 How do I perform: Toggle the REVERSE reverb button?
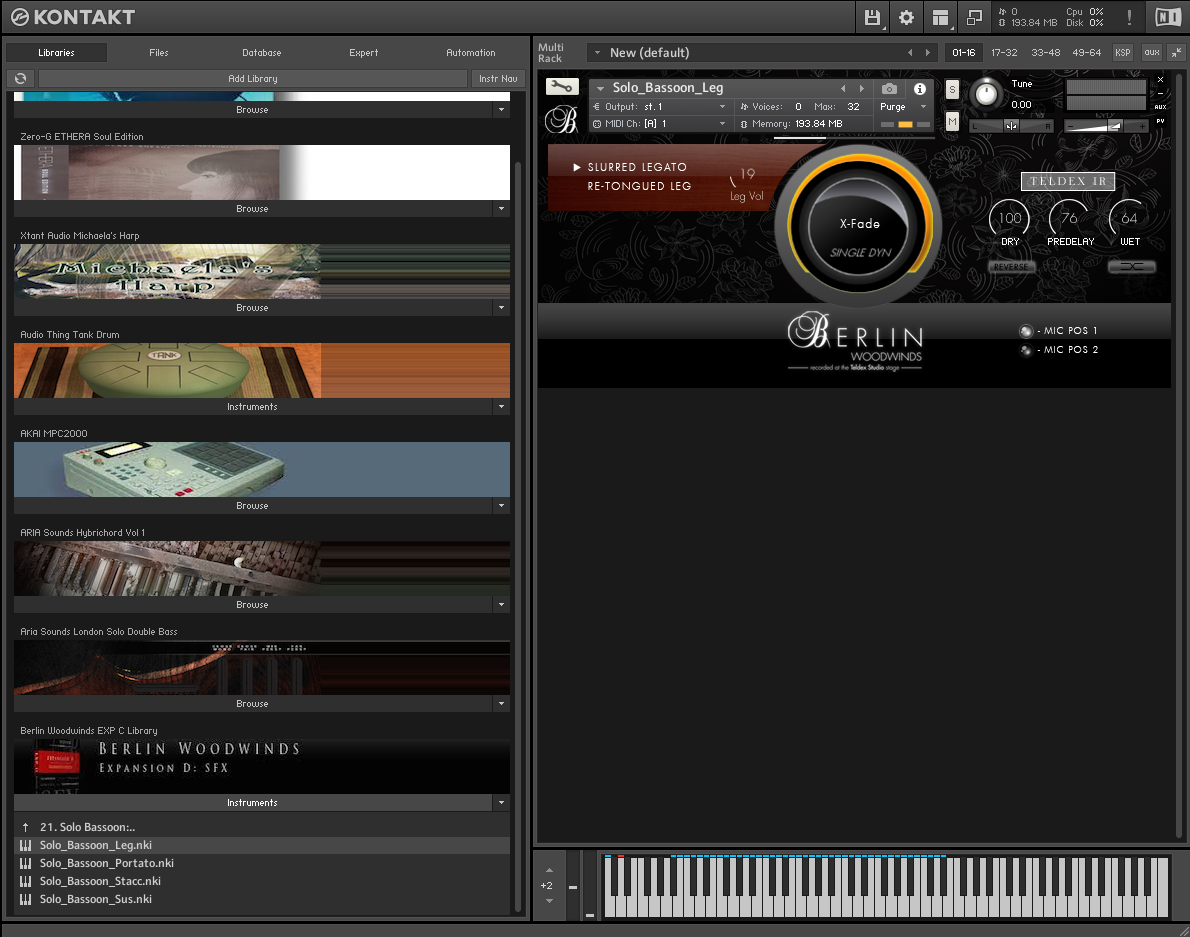point(1011,267)
